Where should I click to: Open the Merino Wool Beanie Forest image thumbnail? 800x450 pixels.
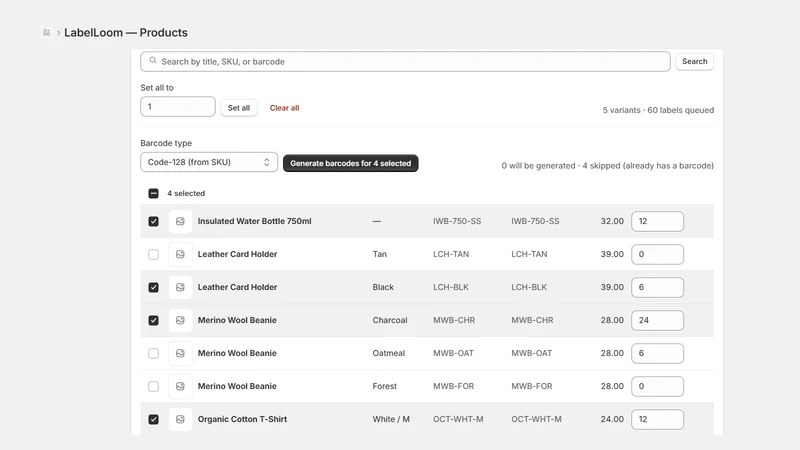pyautogui.click(x=180, y=386)
